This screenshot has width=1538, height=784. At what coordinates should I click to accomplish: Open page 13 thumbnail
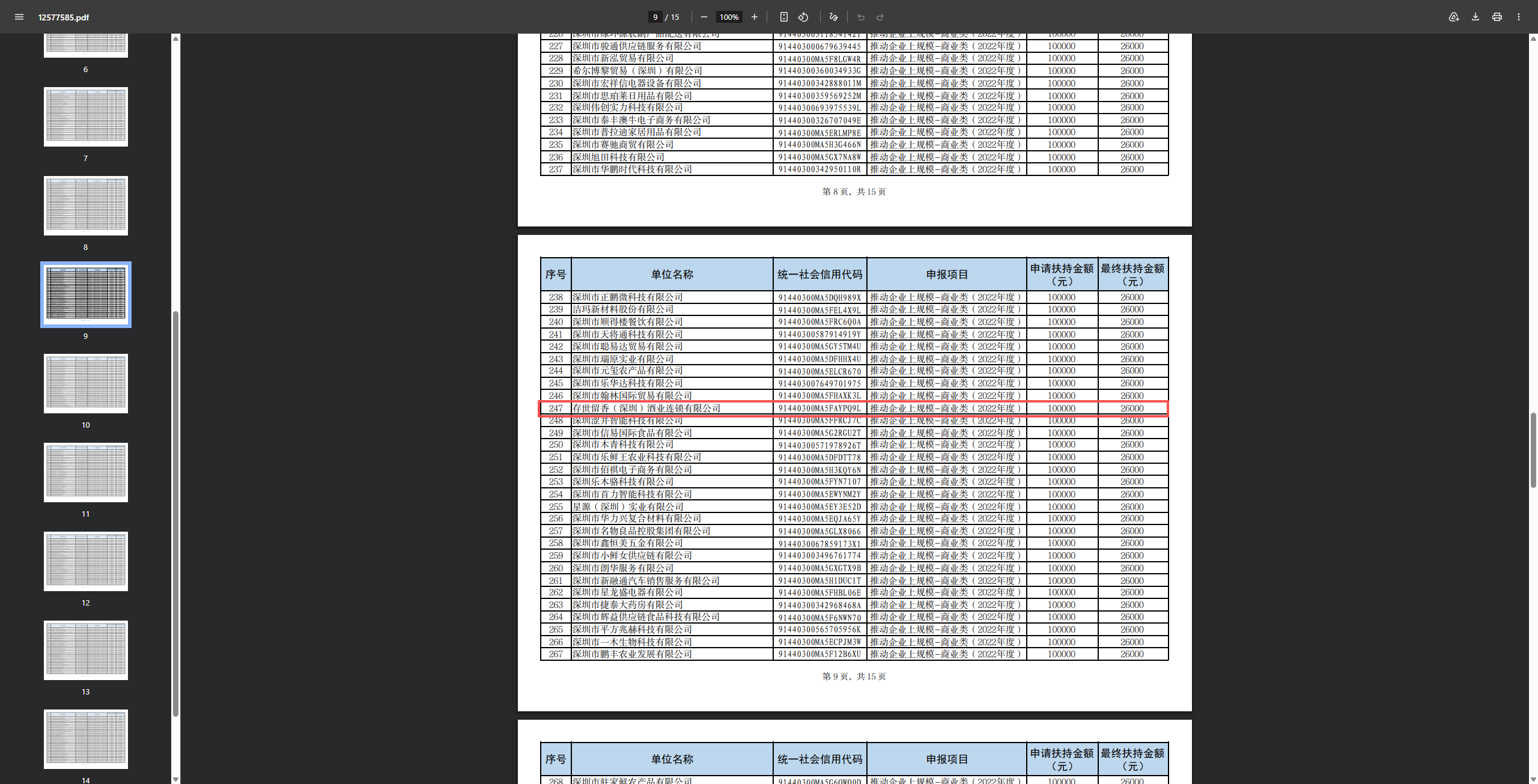(86, 650)
